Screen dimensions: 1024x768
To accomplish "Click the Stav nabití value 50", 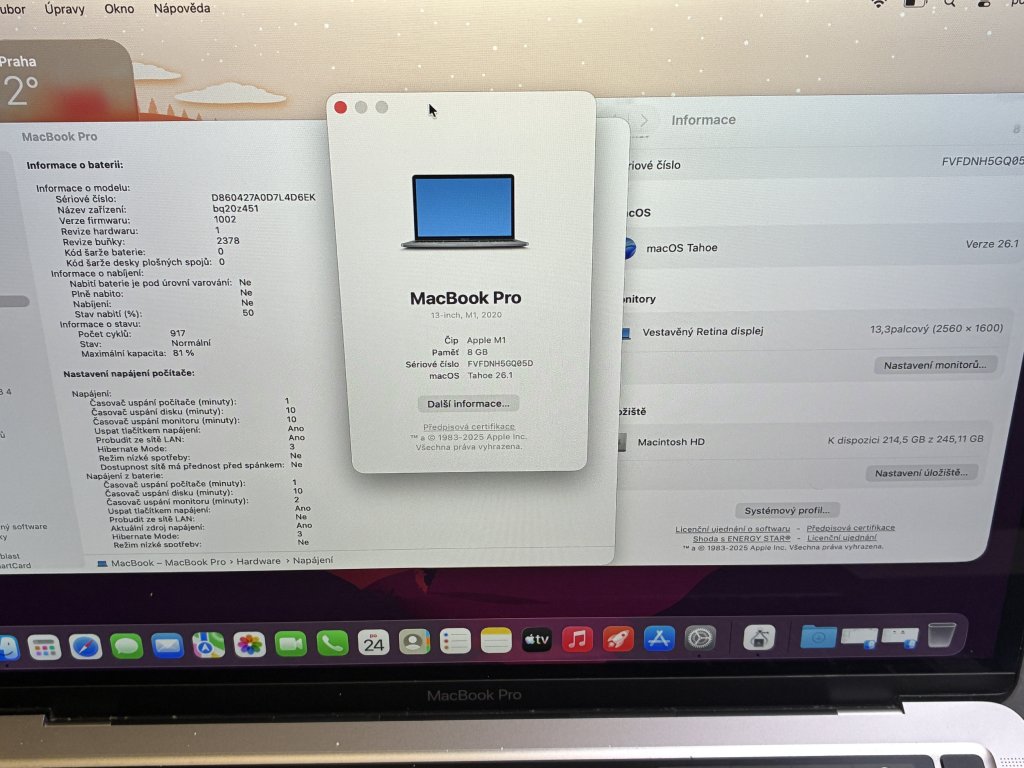I will tap(248, 313).
